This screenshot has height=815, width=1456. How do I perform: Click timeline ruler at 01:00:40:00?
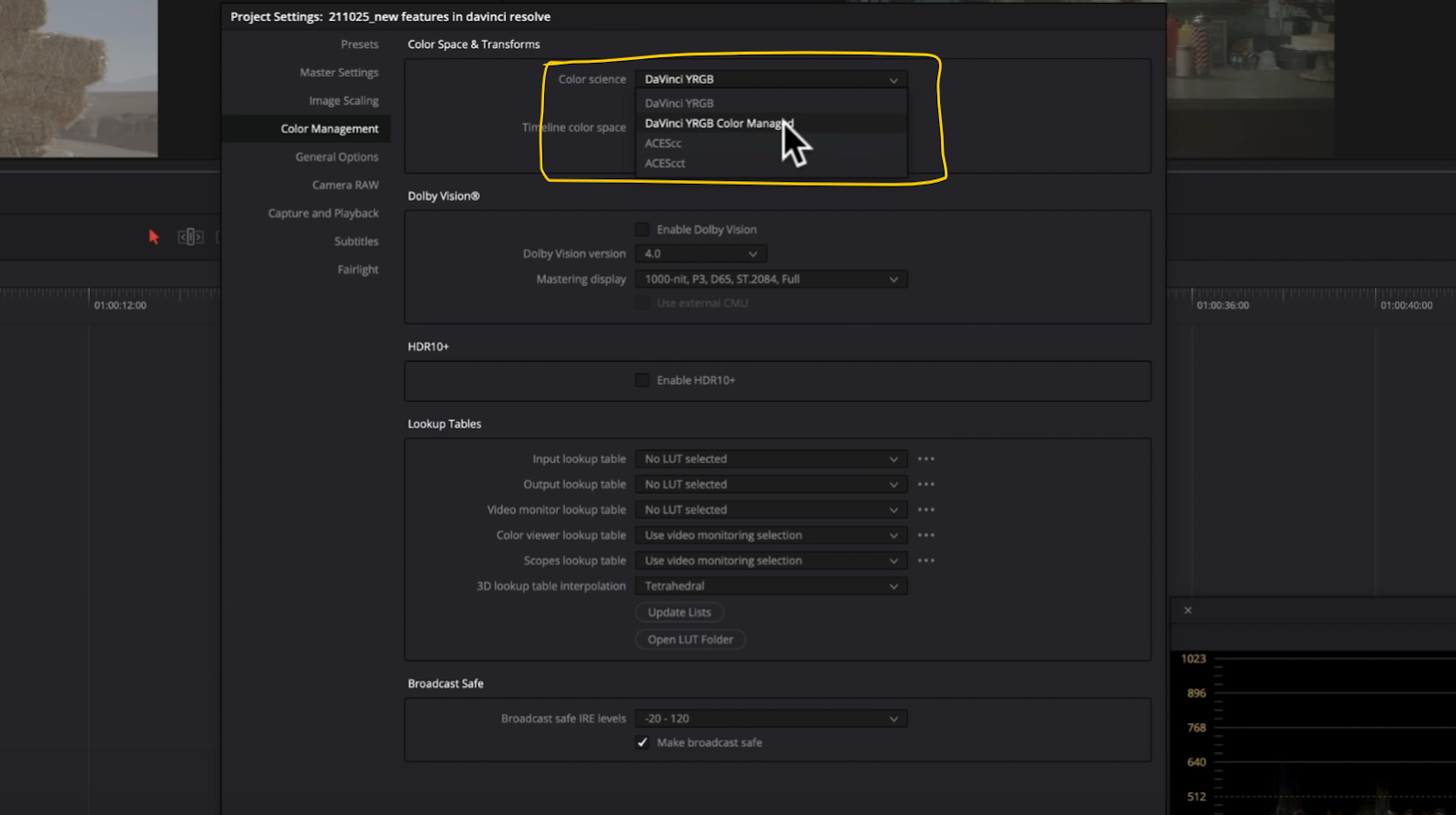[1406, 306]
